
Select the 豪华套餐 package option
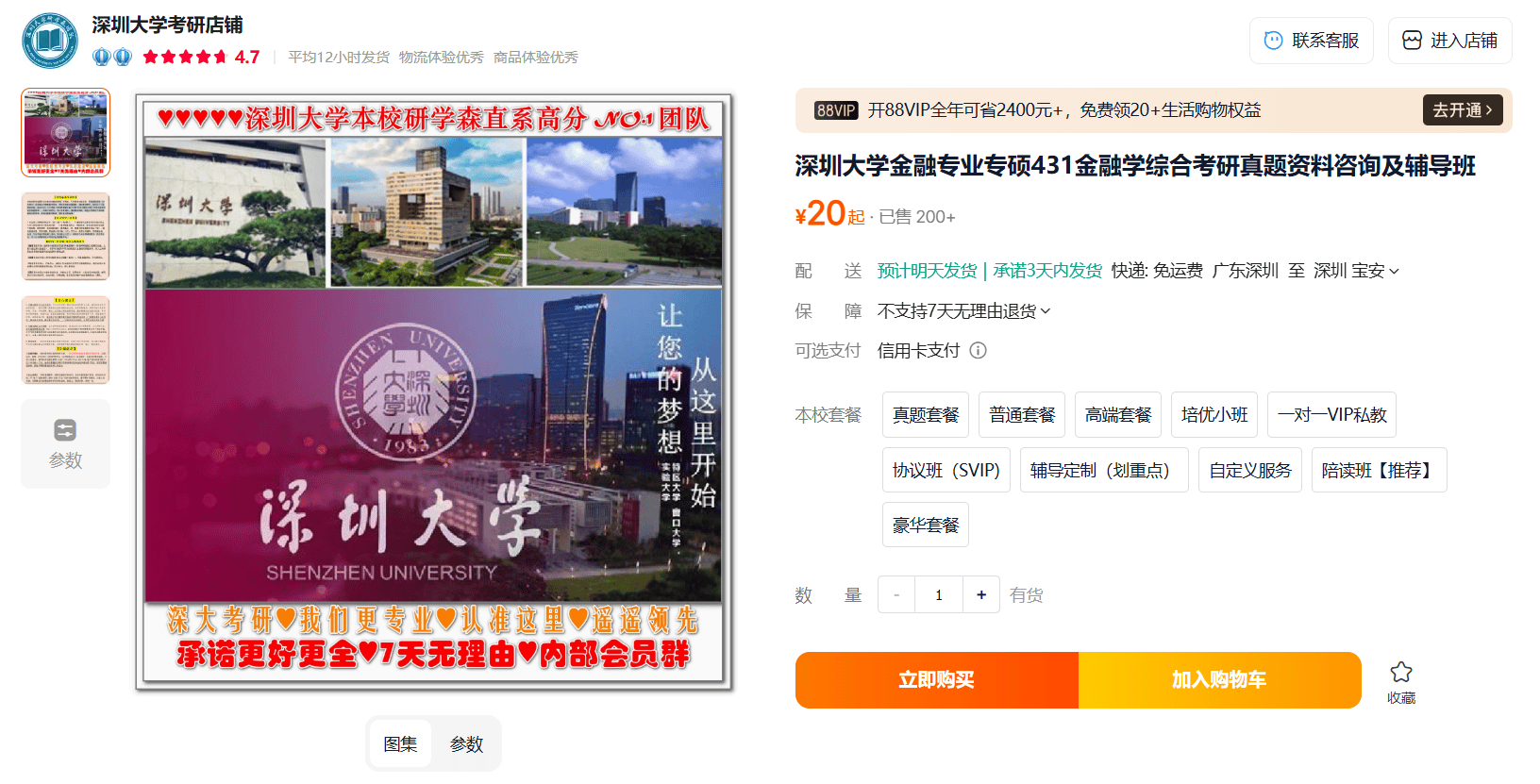tap(926, 525)
